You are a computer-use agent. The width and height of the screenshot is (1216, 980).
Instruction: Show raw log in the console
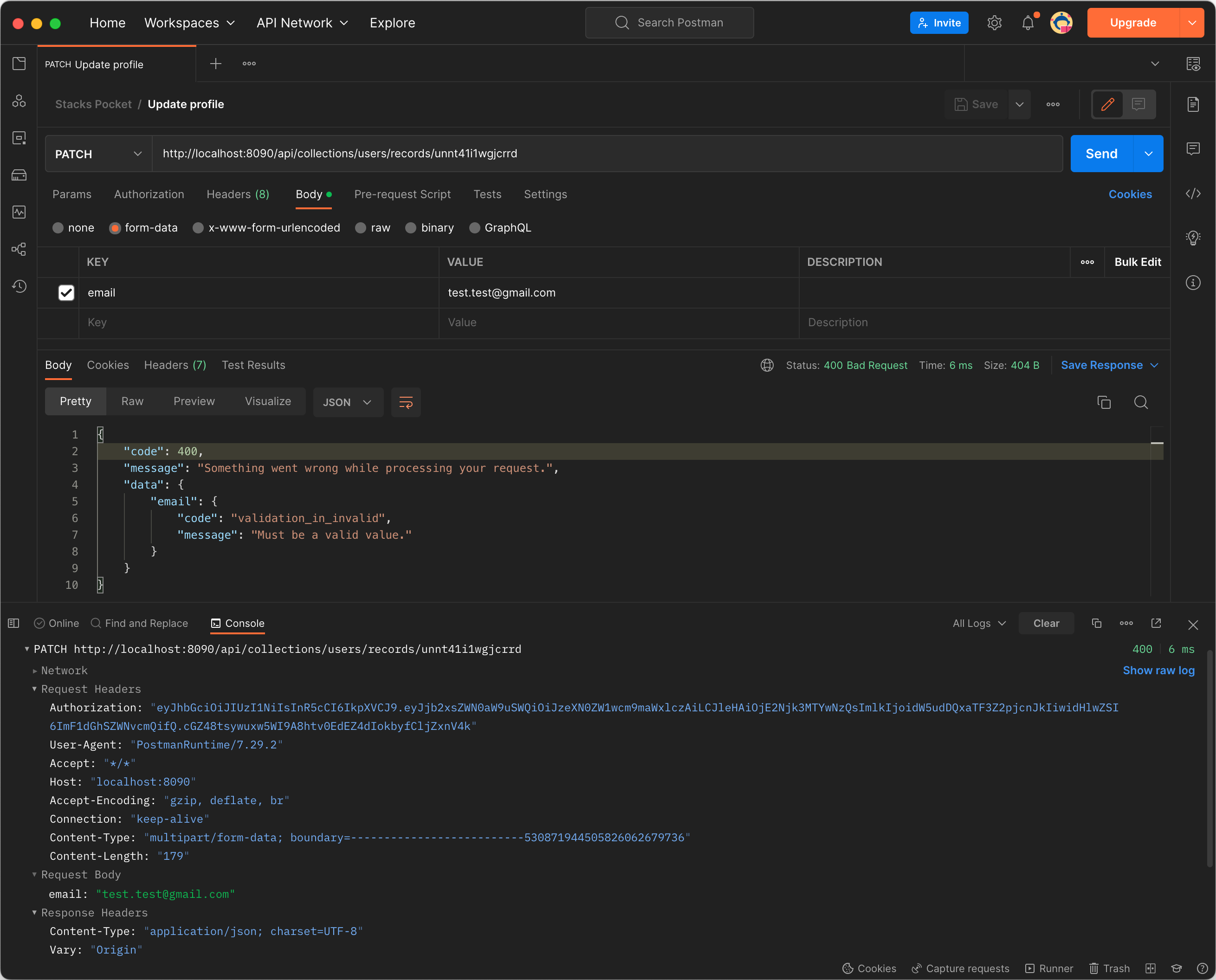pyautogui.click(x=1158, y=670)
